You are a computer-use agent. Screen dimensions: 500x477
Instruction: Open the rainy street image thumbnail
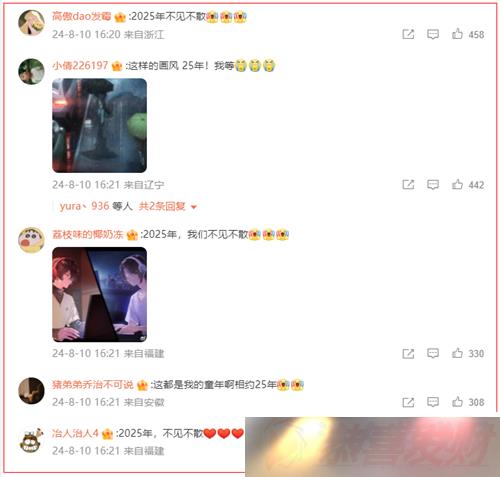pyautogui.click(x=99, y=125)
